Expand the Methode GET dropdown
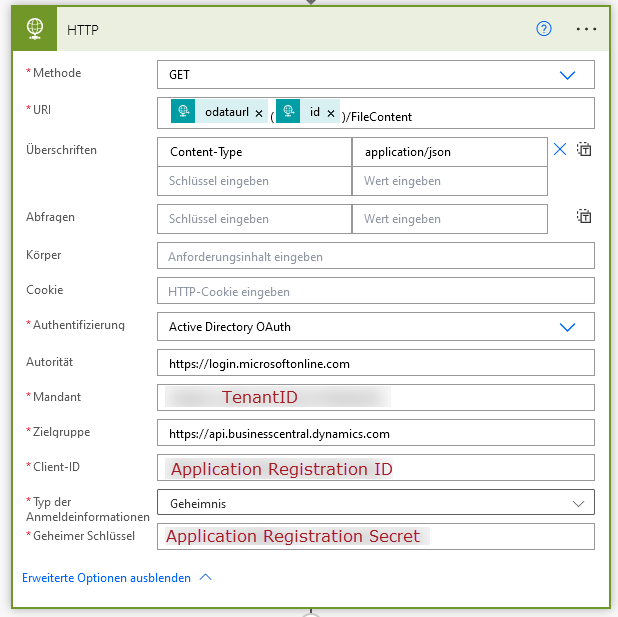Screen dimensions: 618x617 click(376, 75)
